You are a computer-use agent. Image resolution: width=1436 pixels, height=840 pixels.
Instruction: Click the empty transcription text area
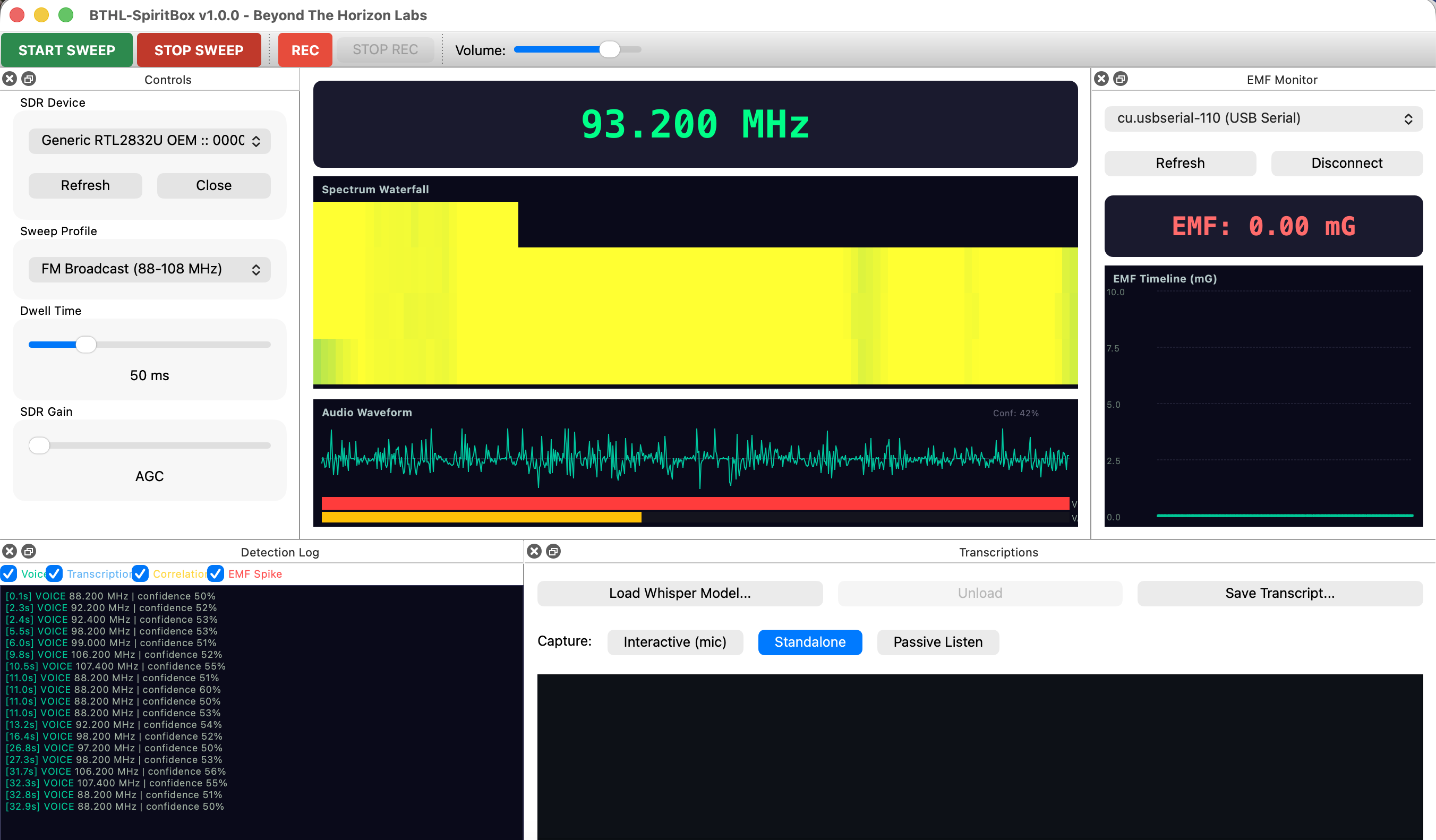(980, 757)
